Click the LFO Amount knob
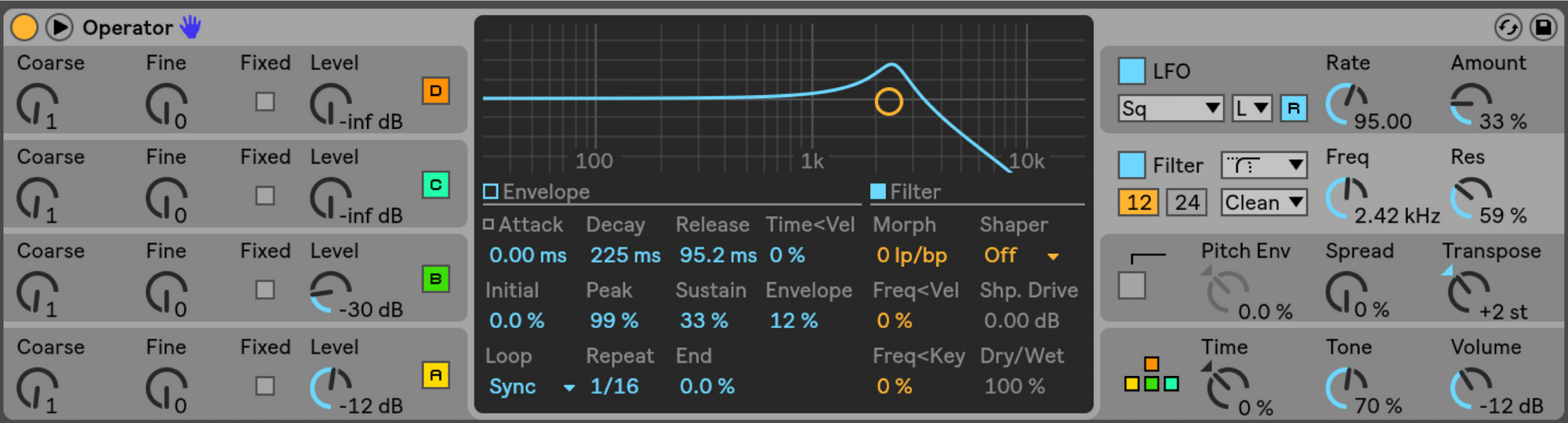 point(1471,104)
